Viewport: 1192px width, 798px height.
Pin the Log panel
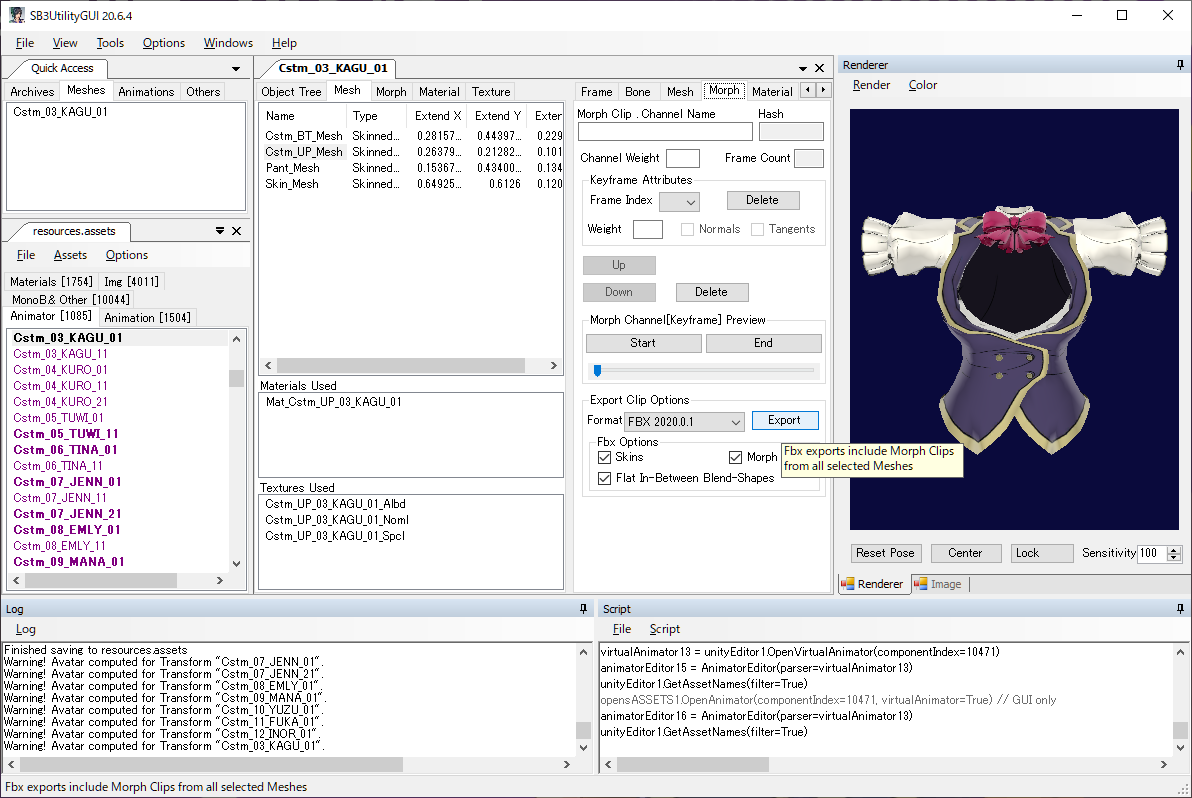[583, 609]
